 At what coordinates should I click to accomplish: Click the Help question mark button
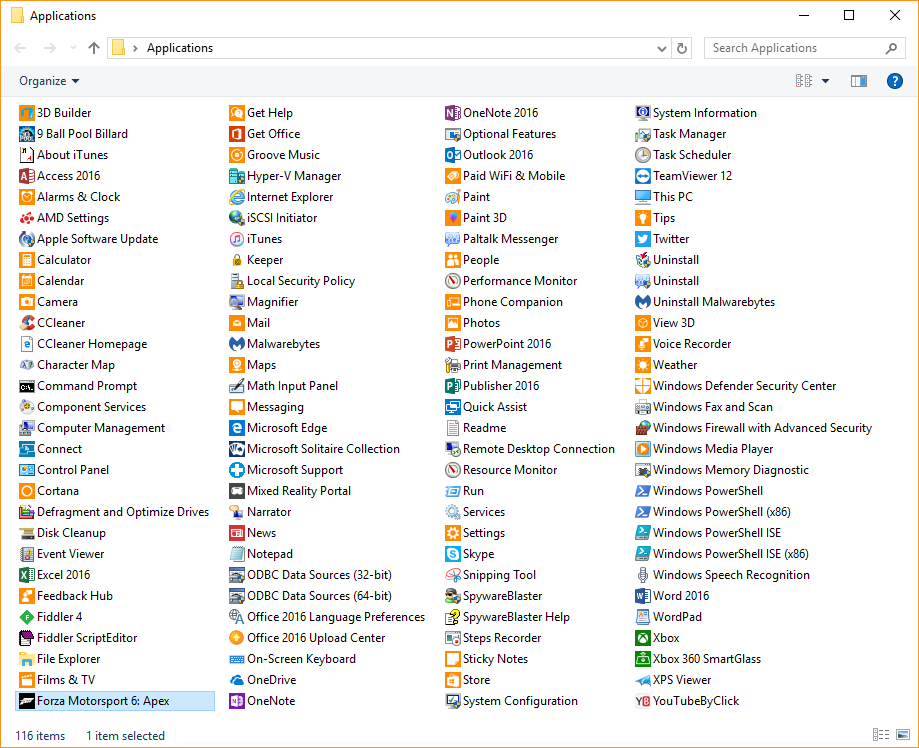pos(894,80)
